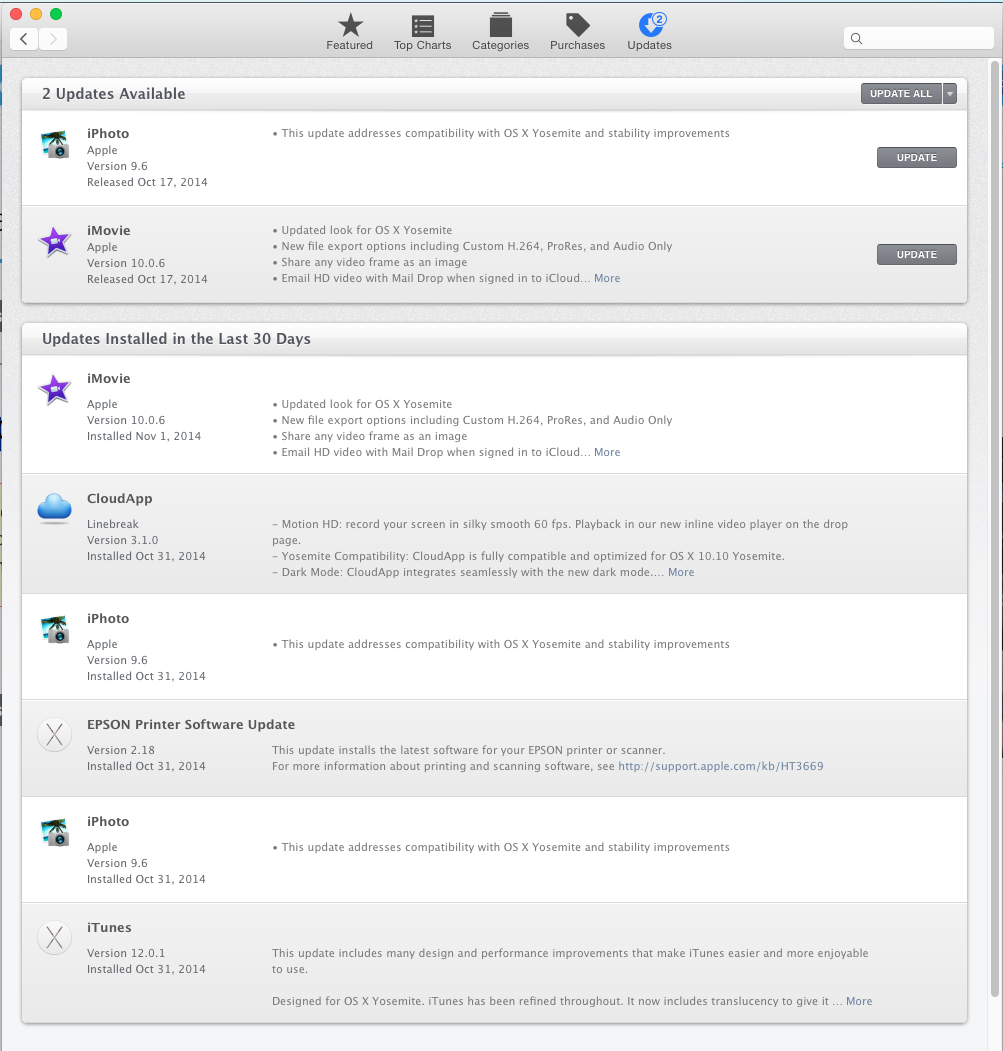Open the support.apple.com/kb/HT3669 link
The image size is (1003, 1051).
click(721, 766)
